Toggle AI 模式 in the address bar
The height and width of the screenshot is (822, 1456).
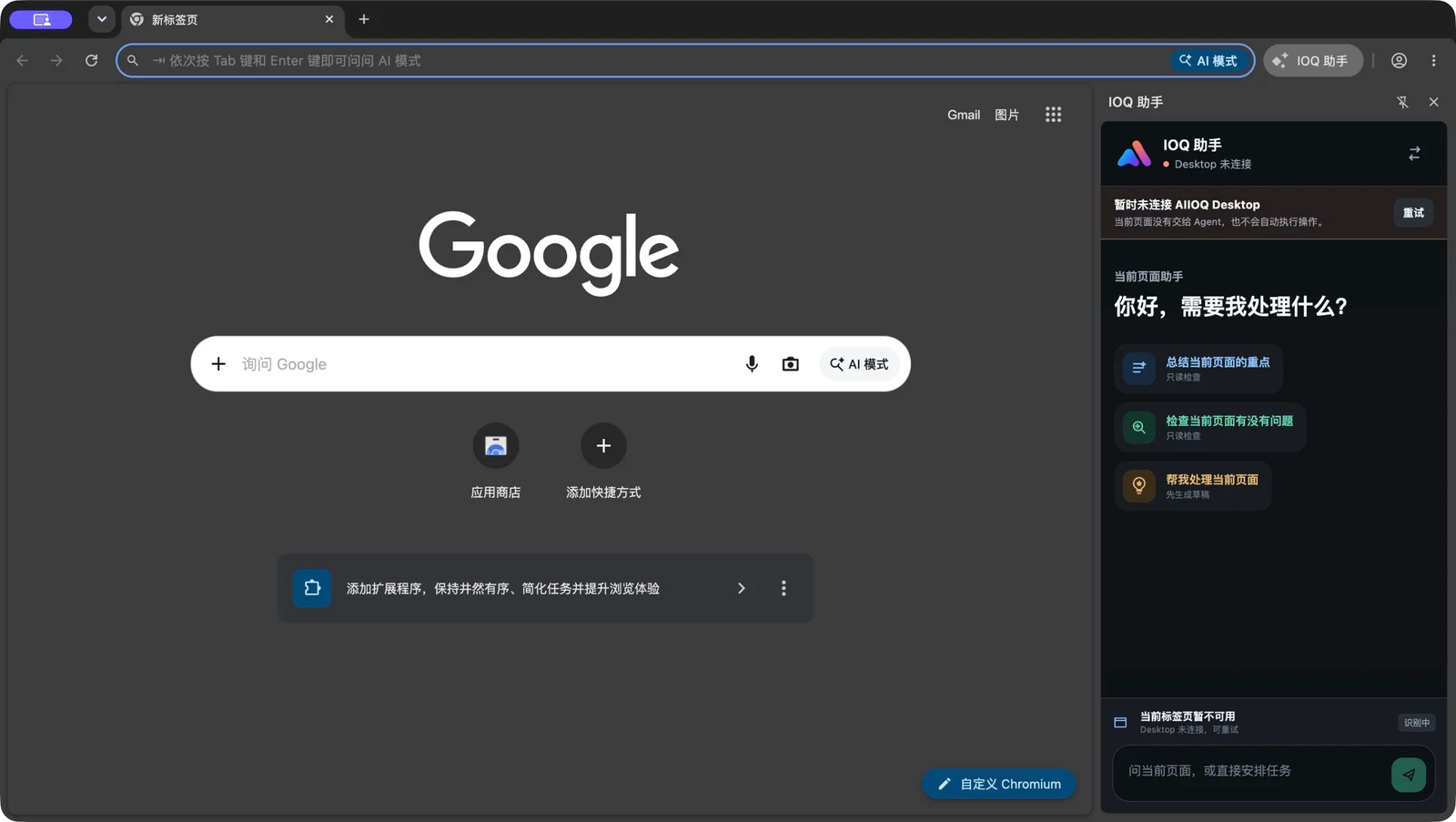pos(1208,60)
